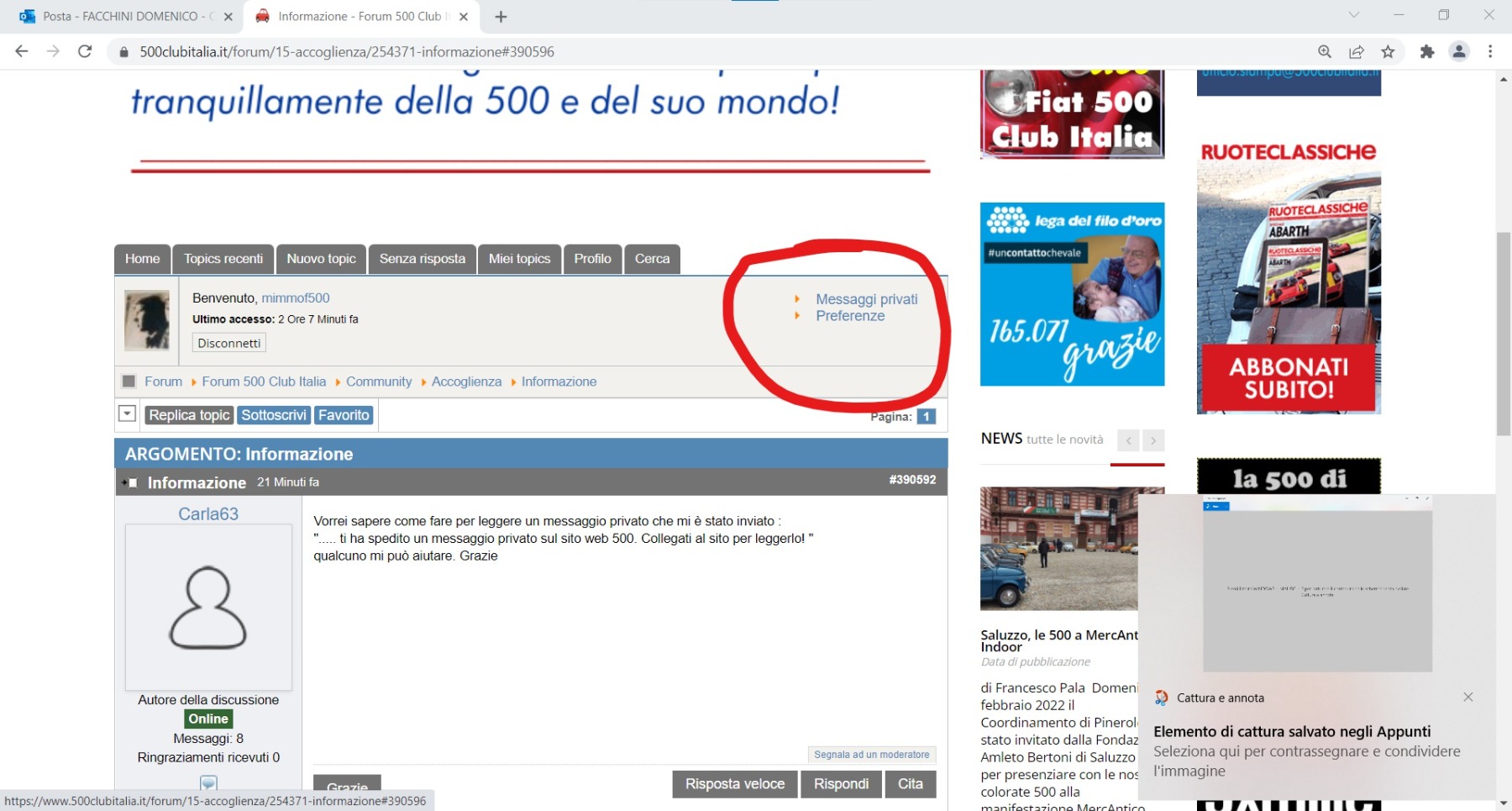Click the Fiat 500 Club Italia banner
The width and height of the screenshot is (1512, 811).
1072,114
